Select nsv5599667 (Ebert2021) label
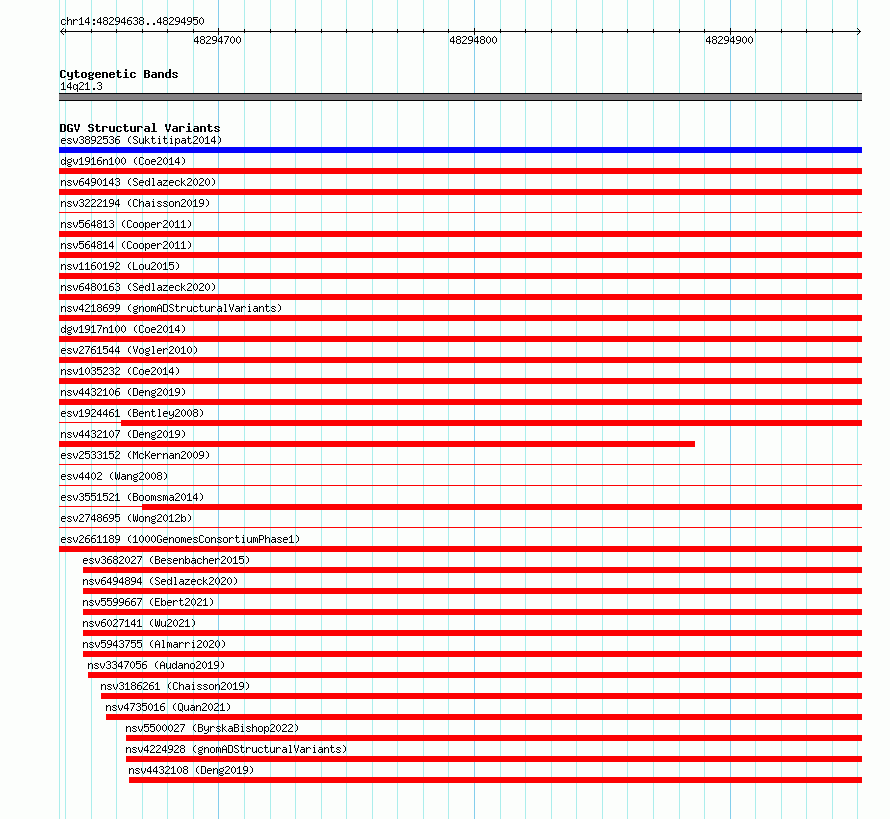 pyautogui.click(x=148, y=602)
